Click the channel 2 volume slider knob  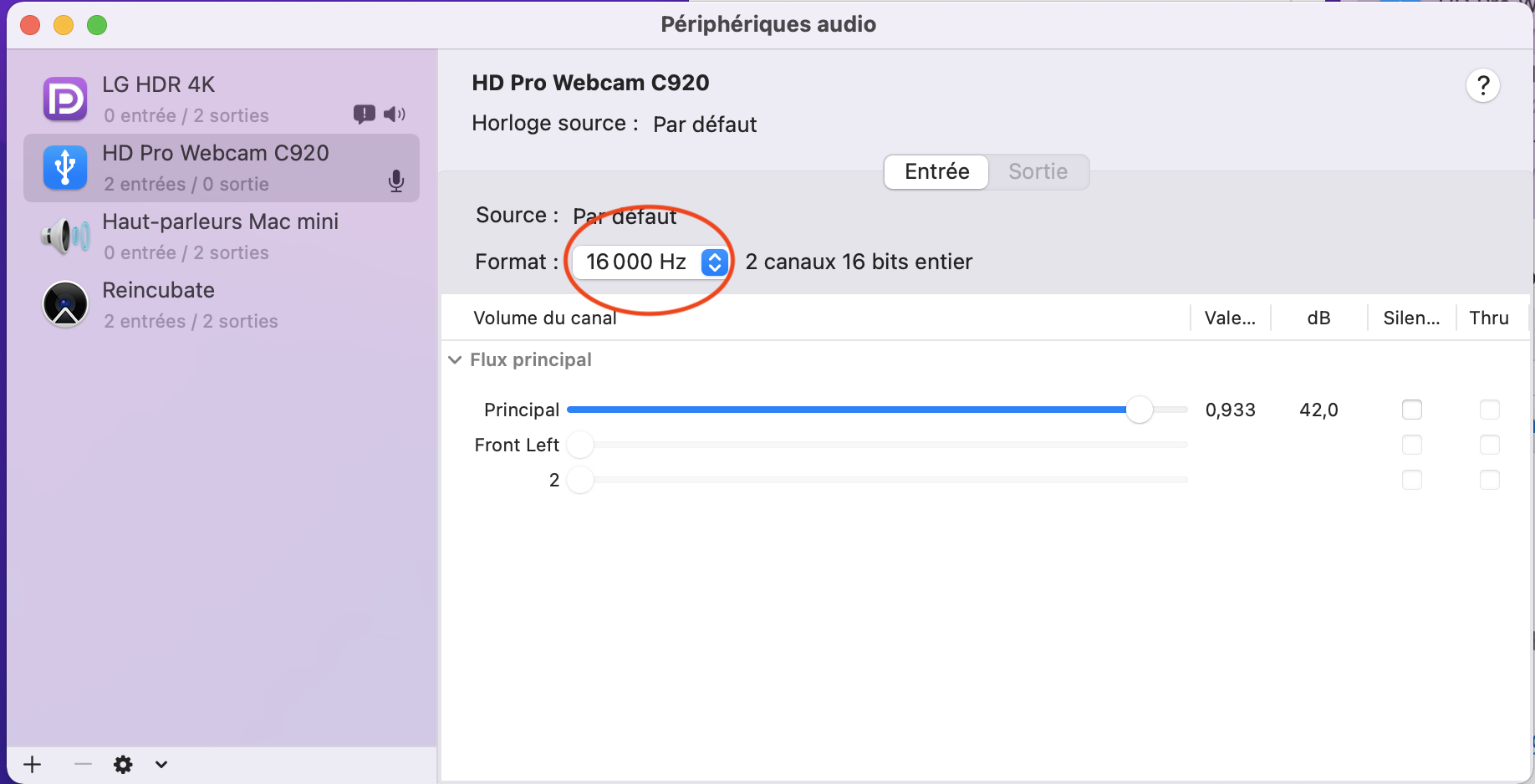pyautogui.click(x=580, y=480)
